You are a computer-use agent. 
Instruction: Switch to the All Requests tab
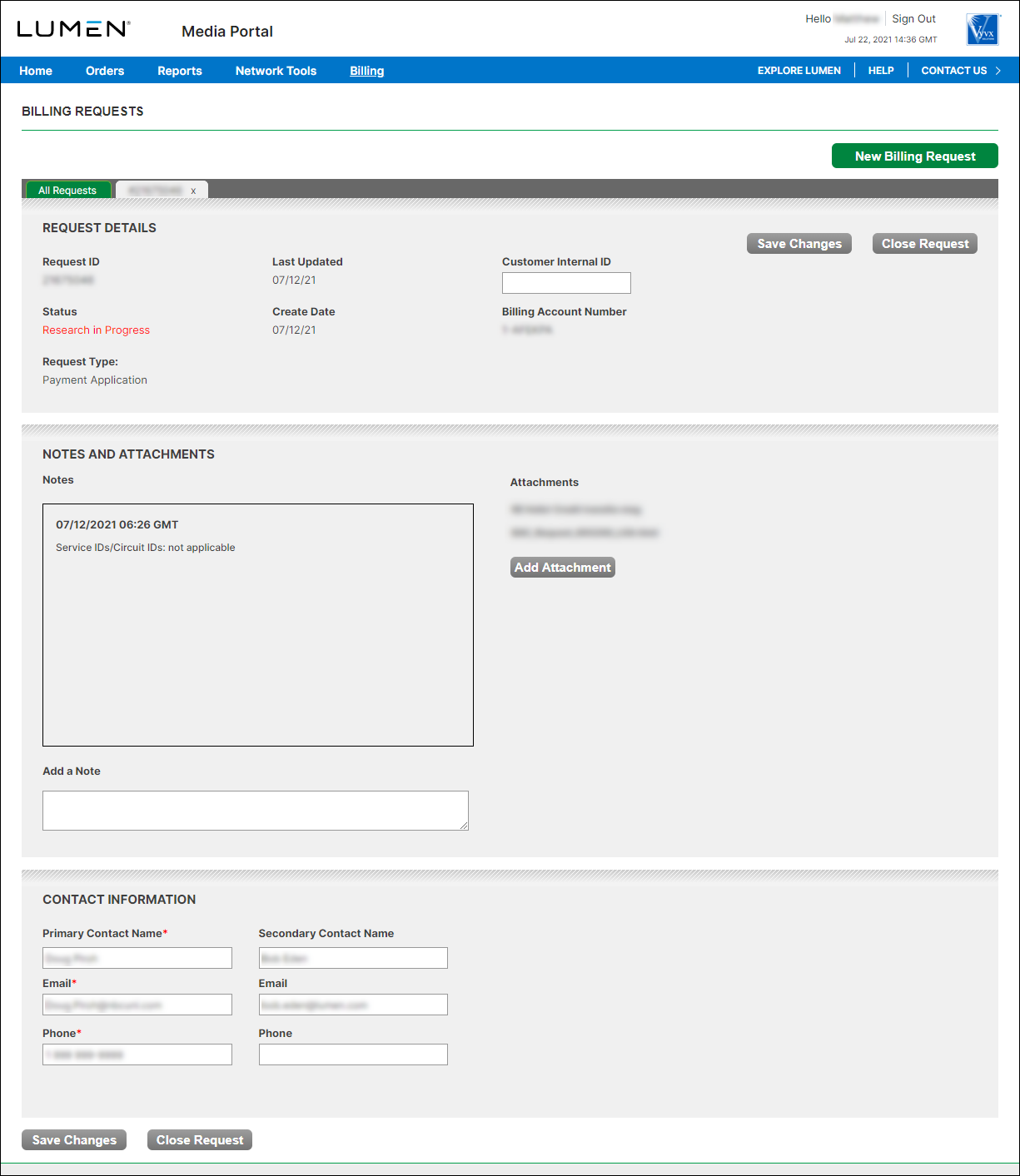point(67,191)
